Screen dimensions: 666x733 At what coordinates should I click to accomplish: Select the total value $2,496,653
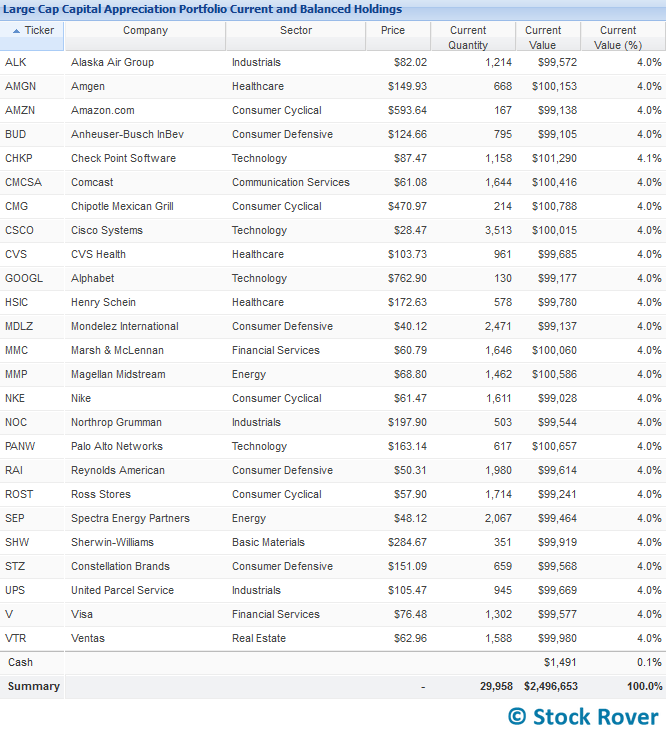[x=551, y=686]
